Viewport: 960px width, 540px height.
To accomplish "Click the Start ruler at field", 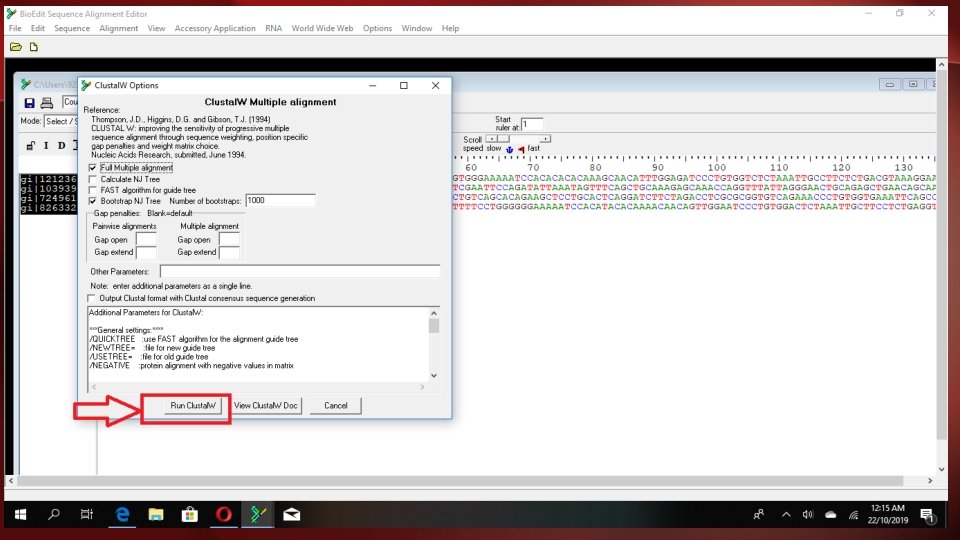I will tap(531, 124).
